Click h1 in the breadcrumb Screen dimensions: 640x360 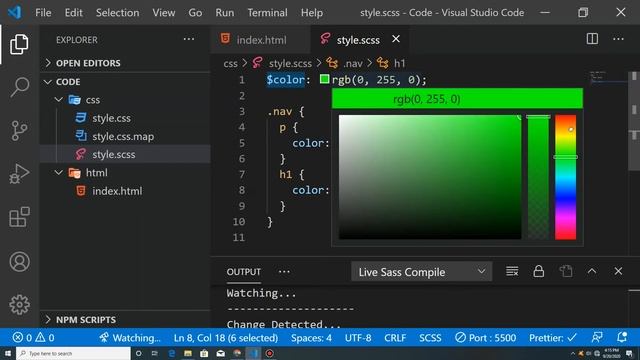[399, 63]
